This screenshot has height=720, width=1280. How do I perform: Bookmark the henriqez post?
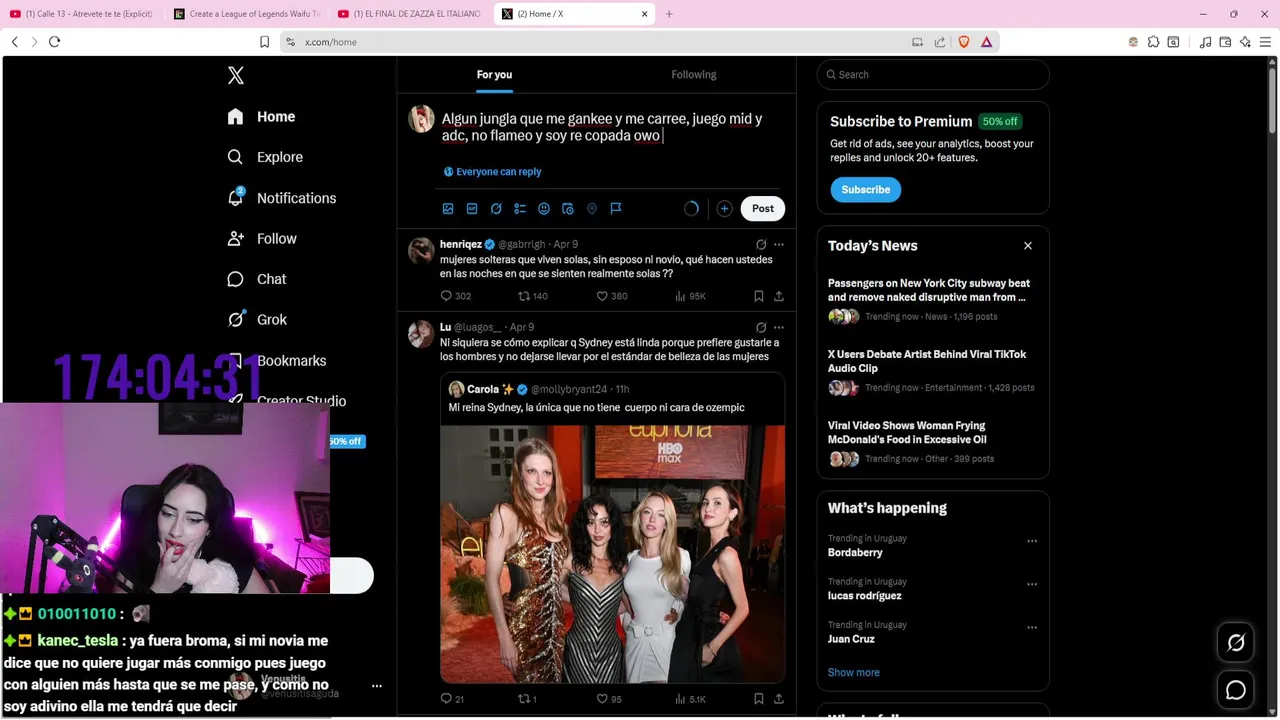[759, 296]
